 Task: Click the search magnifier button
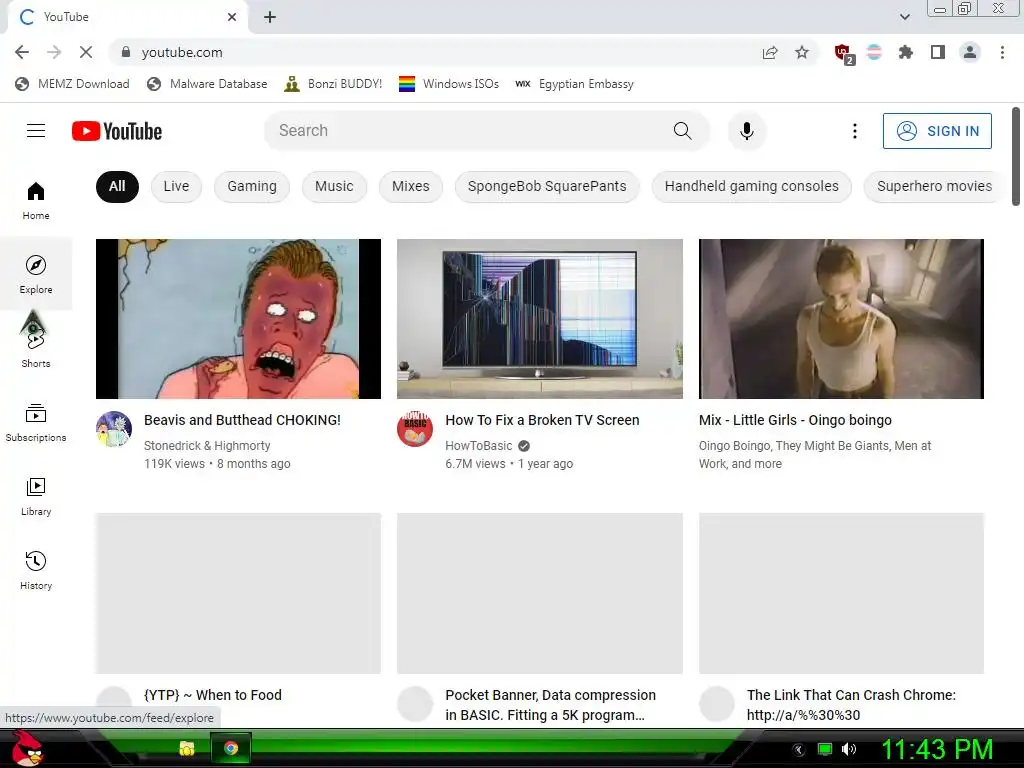coord(682,131)
